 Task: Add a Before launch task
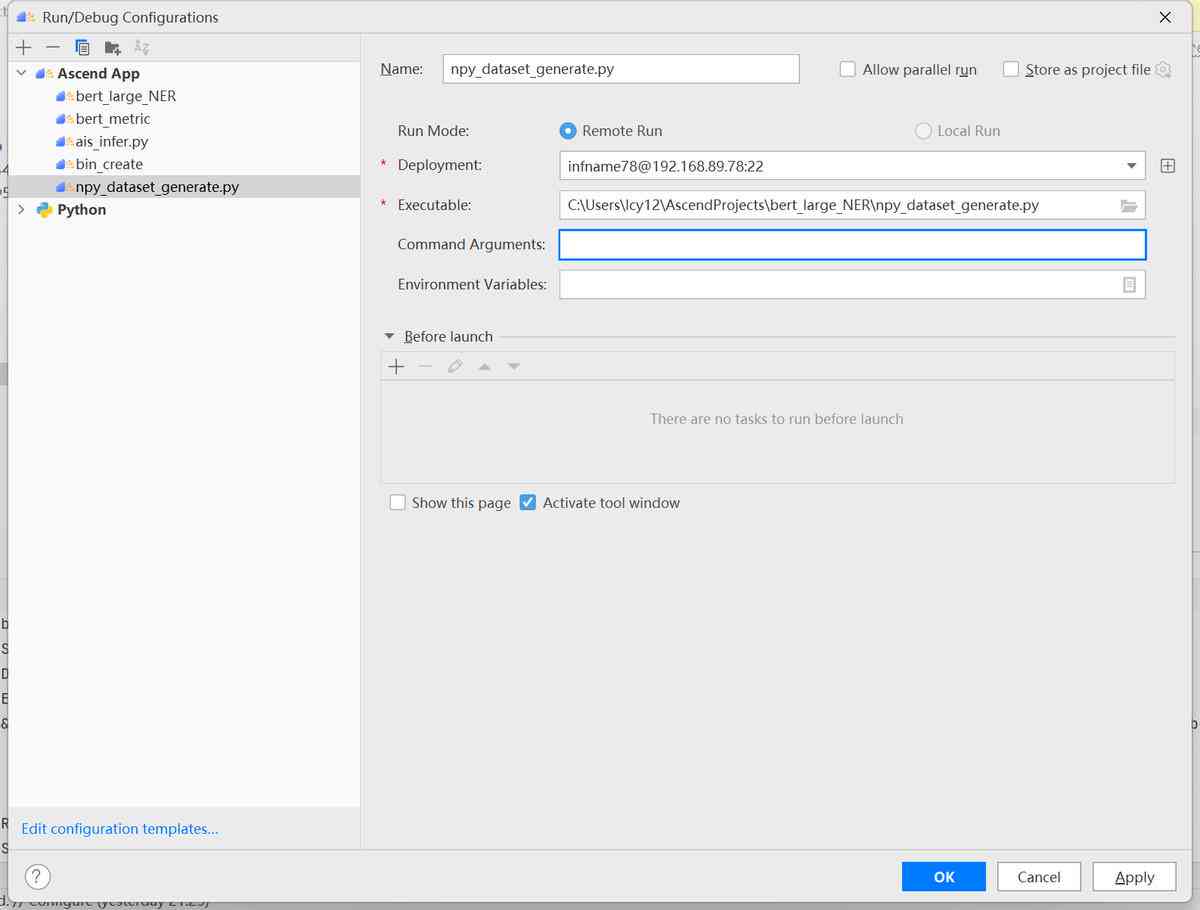(x=396, y=367)
